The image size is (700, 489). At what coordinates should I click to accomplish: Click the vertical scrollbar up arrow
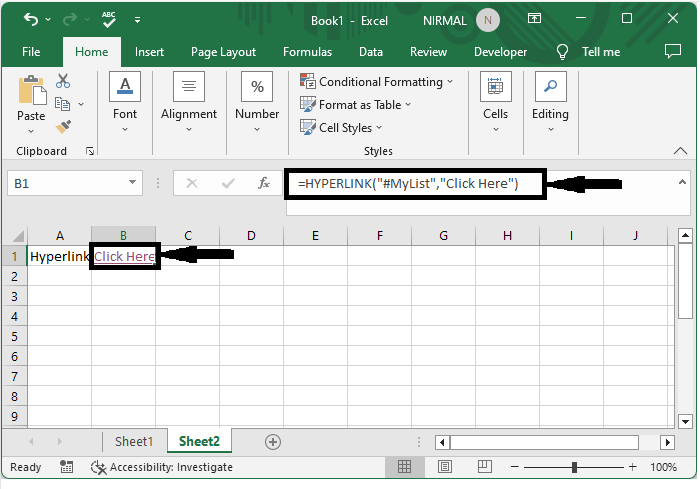click(685, 235)
